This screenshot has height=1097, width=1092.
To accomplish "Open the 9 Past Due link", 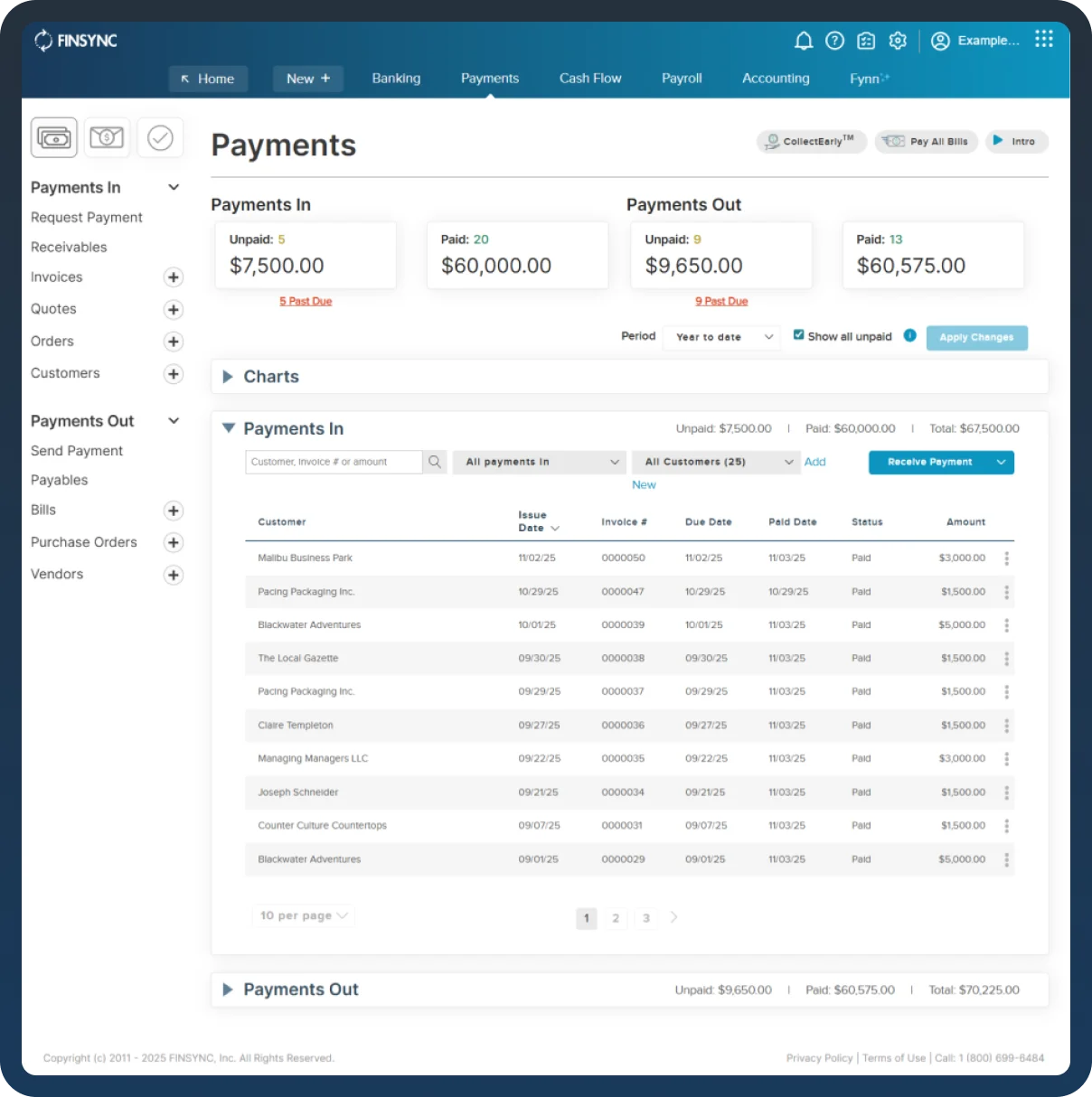I will (x=720, y=301).
